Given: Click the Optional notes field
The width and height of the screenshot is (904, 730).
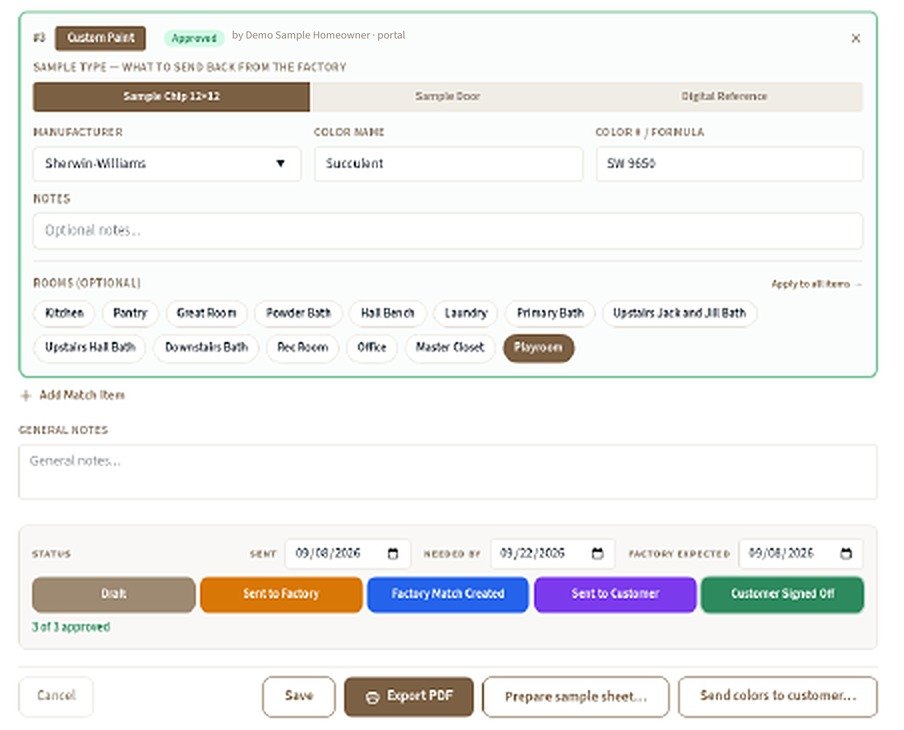Looking at the screenshot, I should (x=448, y=231).
